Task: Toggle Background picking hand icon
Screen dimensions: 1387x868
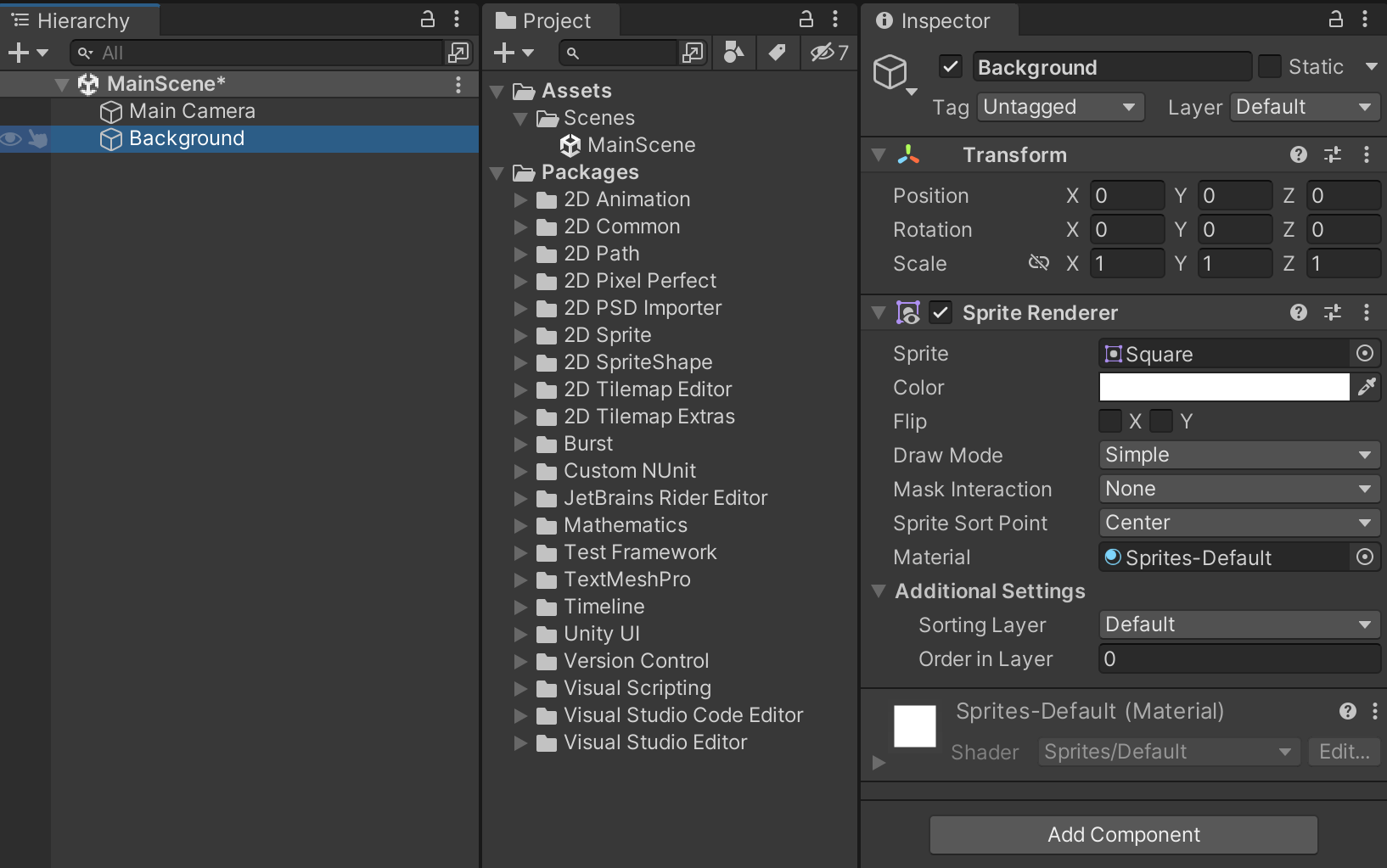Action: coord(37,138)
